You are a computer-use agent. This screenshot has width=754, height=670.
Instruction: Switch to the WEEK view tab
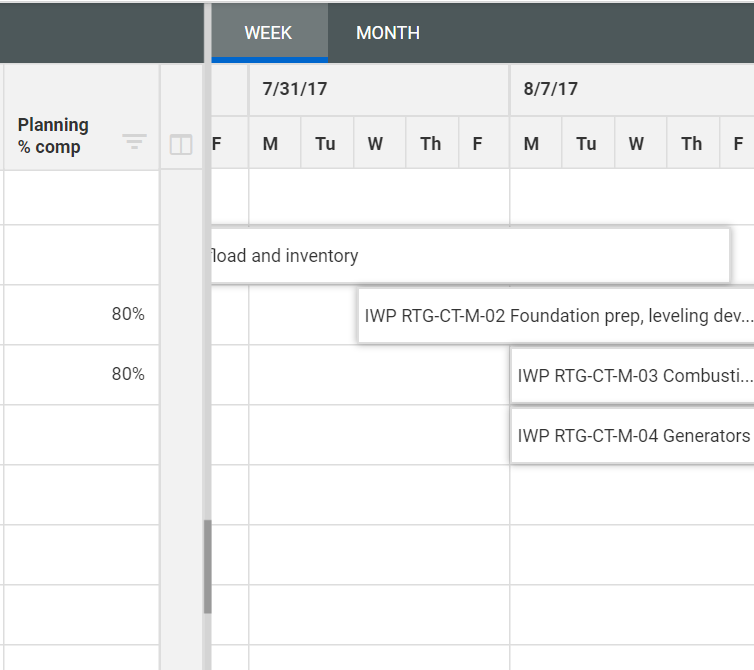point(268,33)
